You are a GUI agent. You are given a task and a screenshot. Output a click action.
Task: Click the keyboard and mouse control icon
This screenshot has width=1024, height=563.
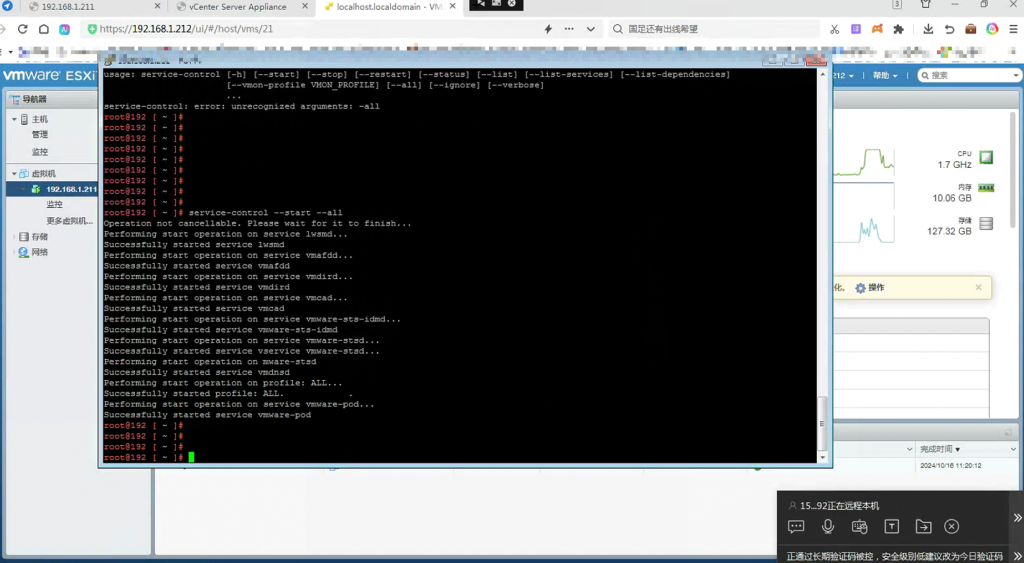859,526
